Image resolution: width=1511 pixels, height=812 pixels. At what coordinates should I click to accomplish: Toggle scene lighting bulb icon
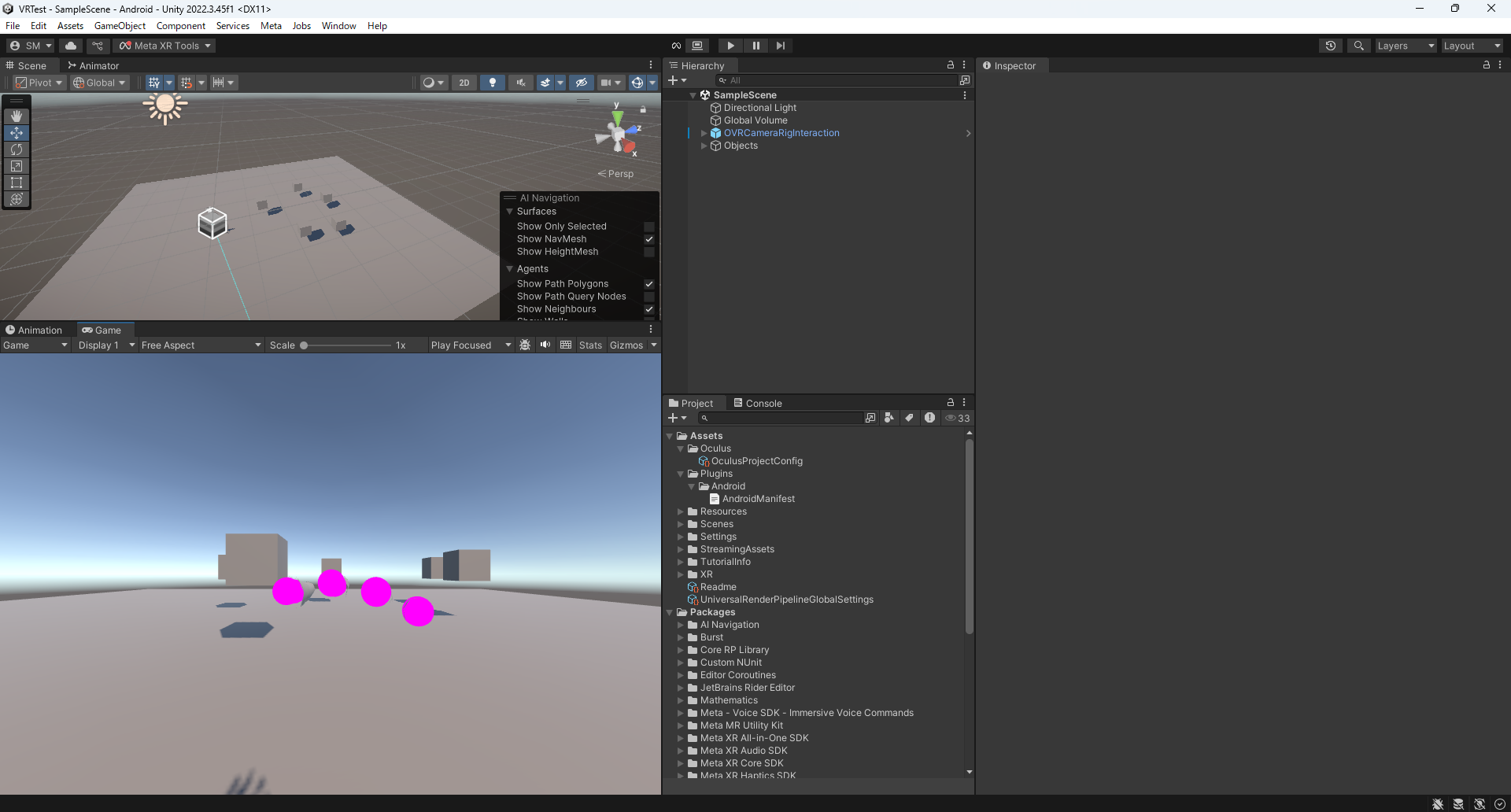493,83
